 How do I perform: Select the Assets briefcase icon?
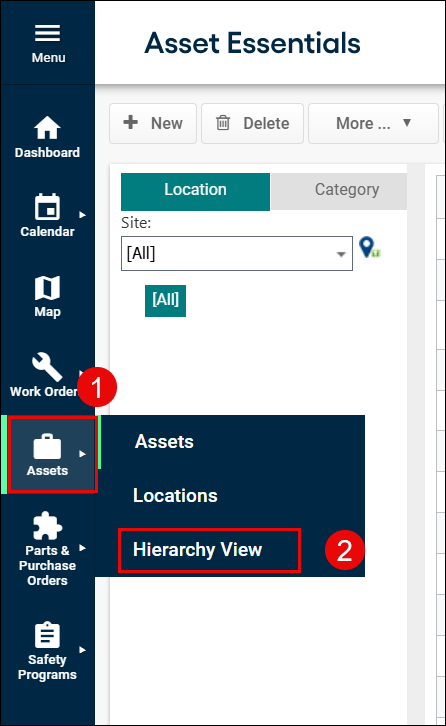tap(47, 446)
